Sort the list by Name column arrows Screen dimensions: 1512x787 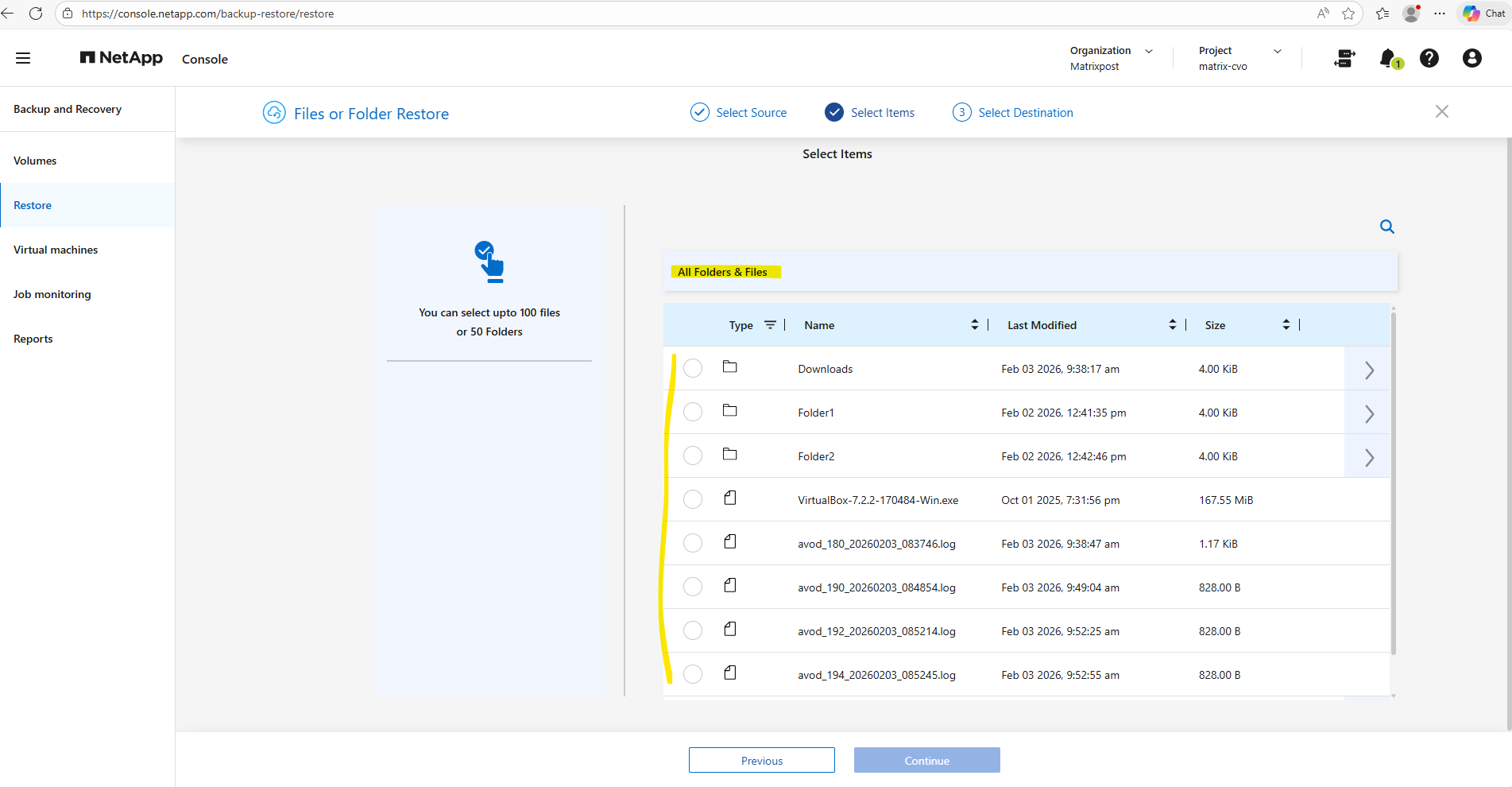coord(974,325)
